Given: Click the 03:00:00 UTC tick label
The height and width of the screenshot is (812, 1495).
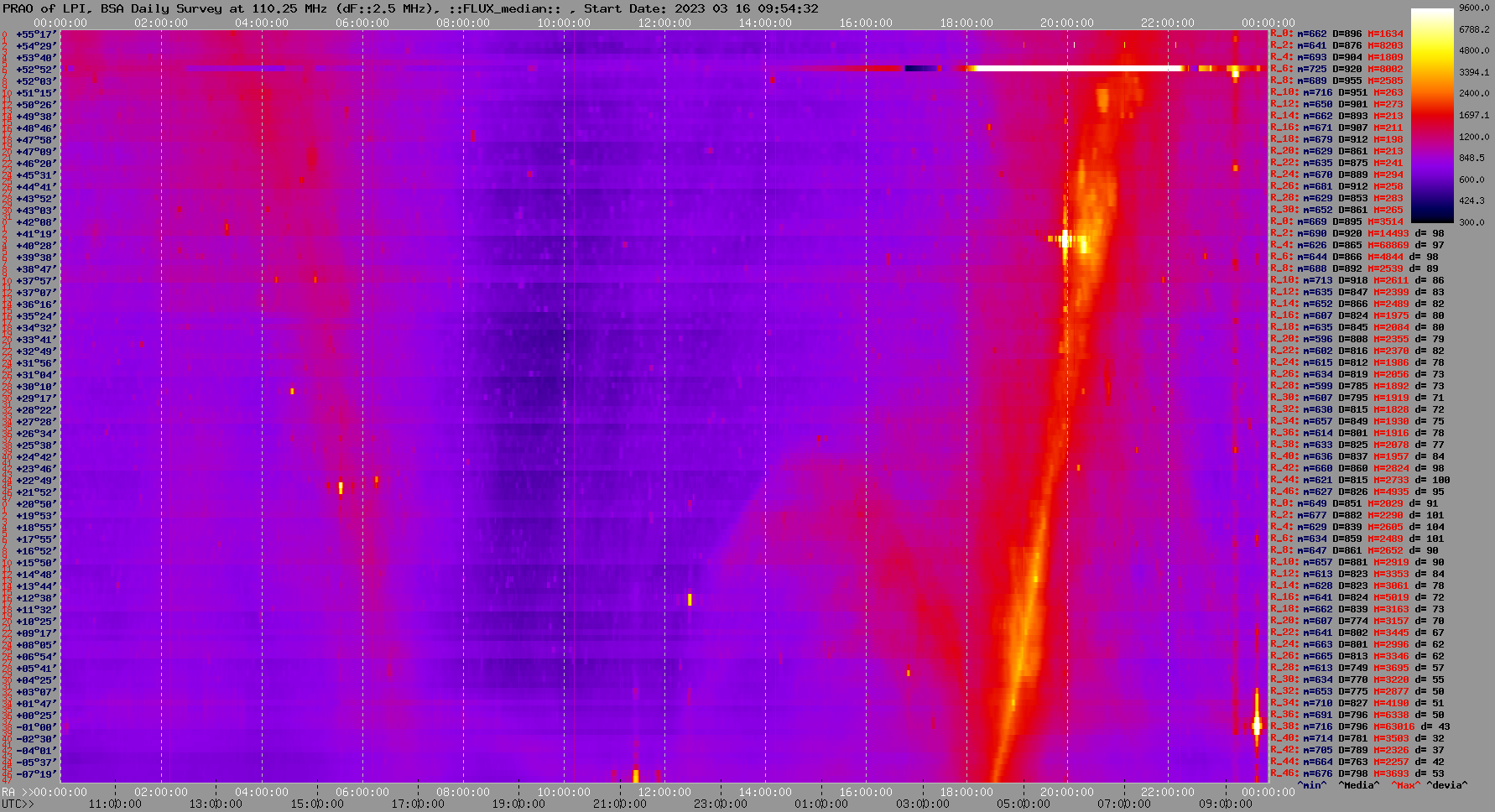Looking at the screenshot, I should (x=923, y=804).
